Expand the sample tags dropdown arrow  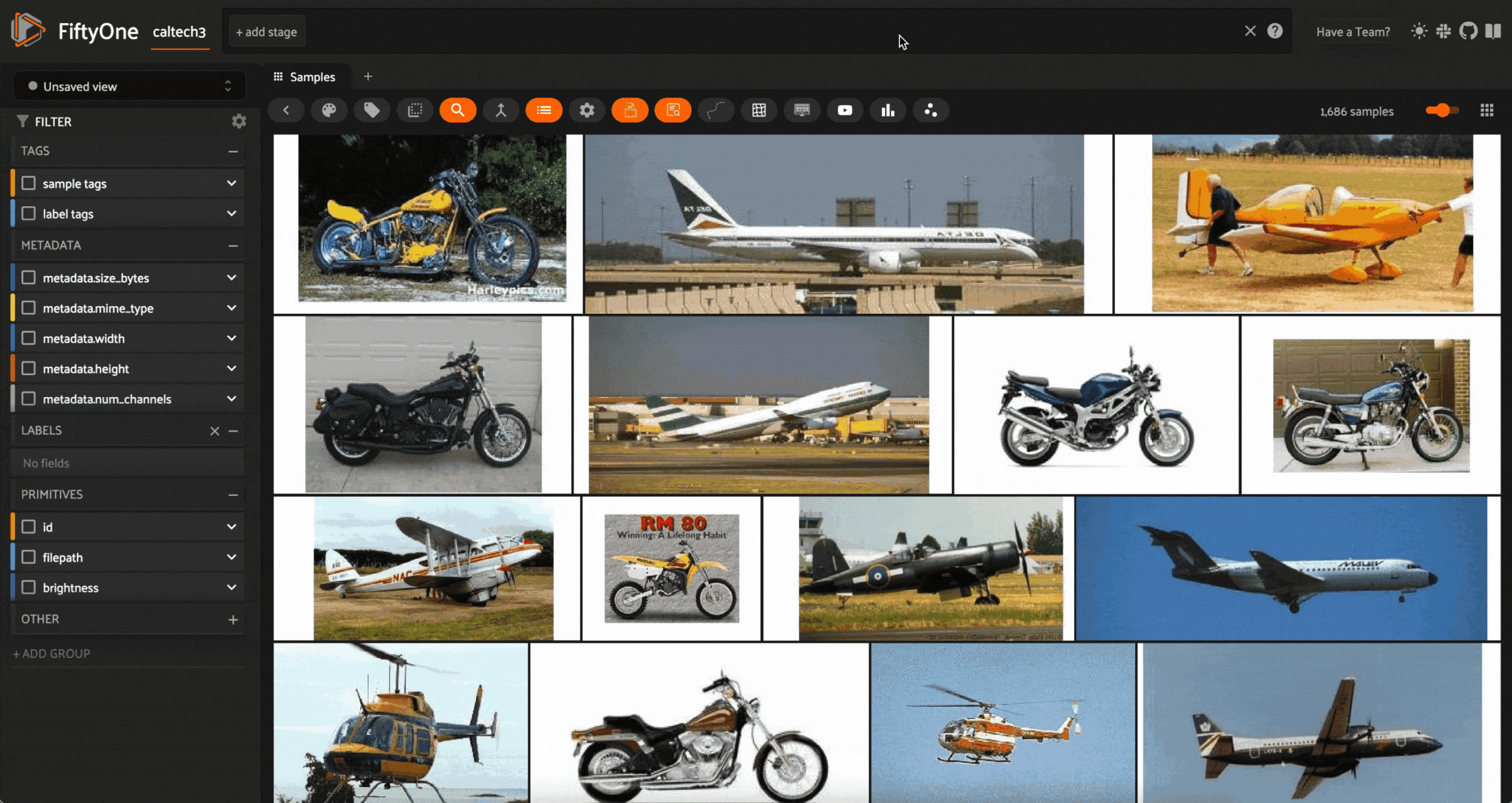coord(232,183)
